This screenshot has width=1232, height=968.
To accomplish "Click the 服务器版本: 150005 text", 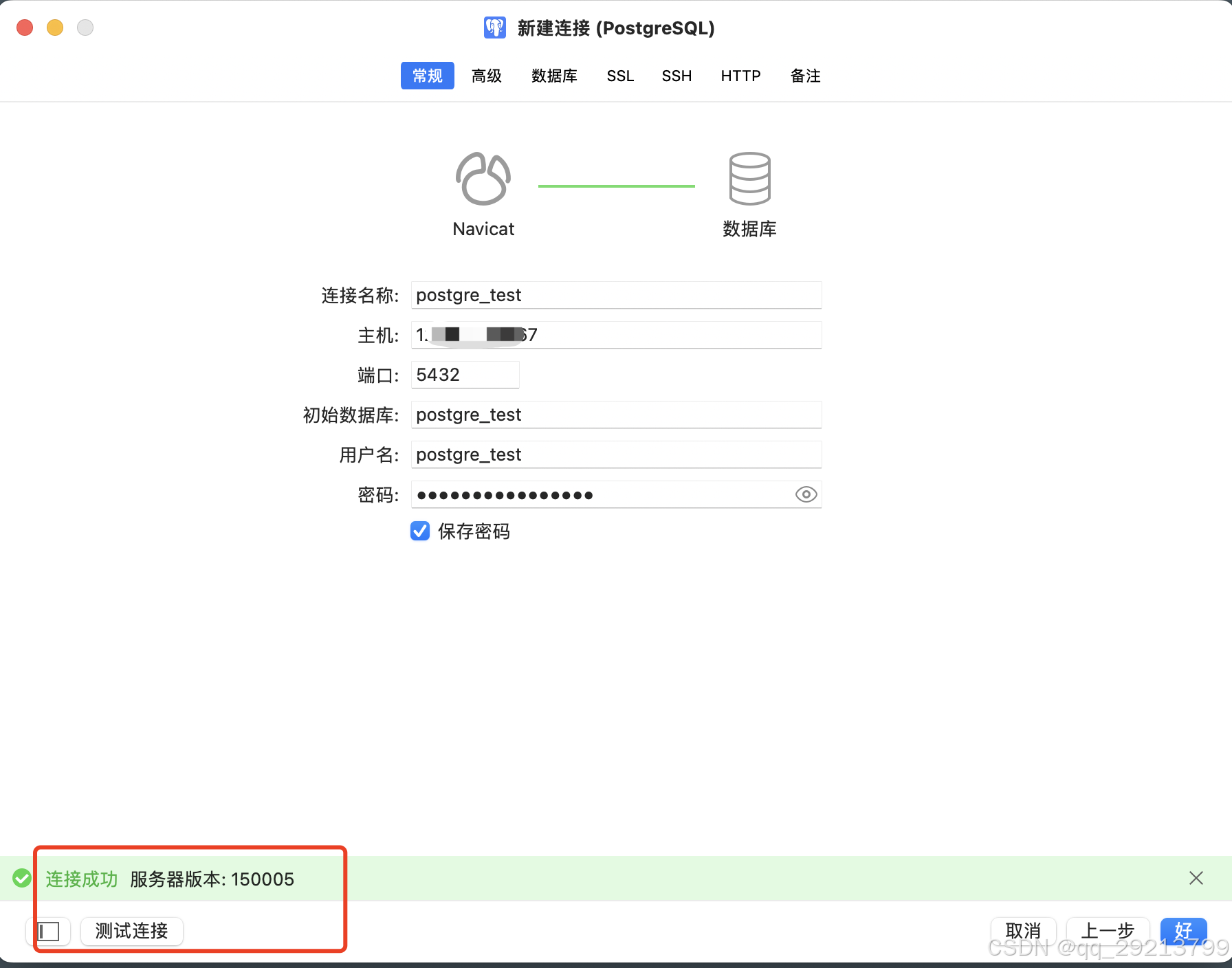I will coord(212,879).
